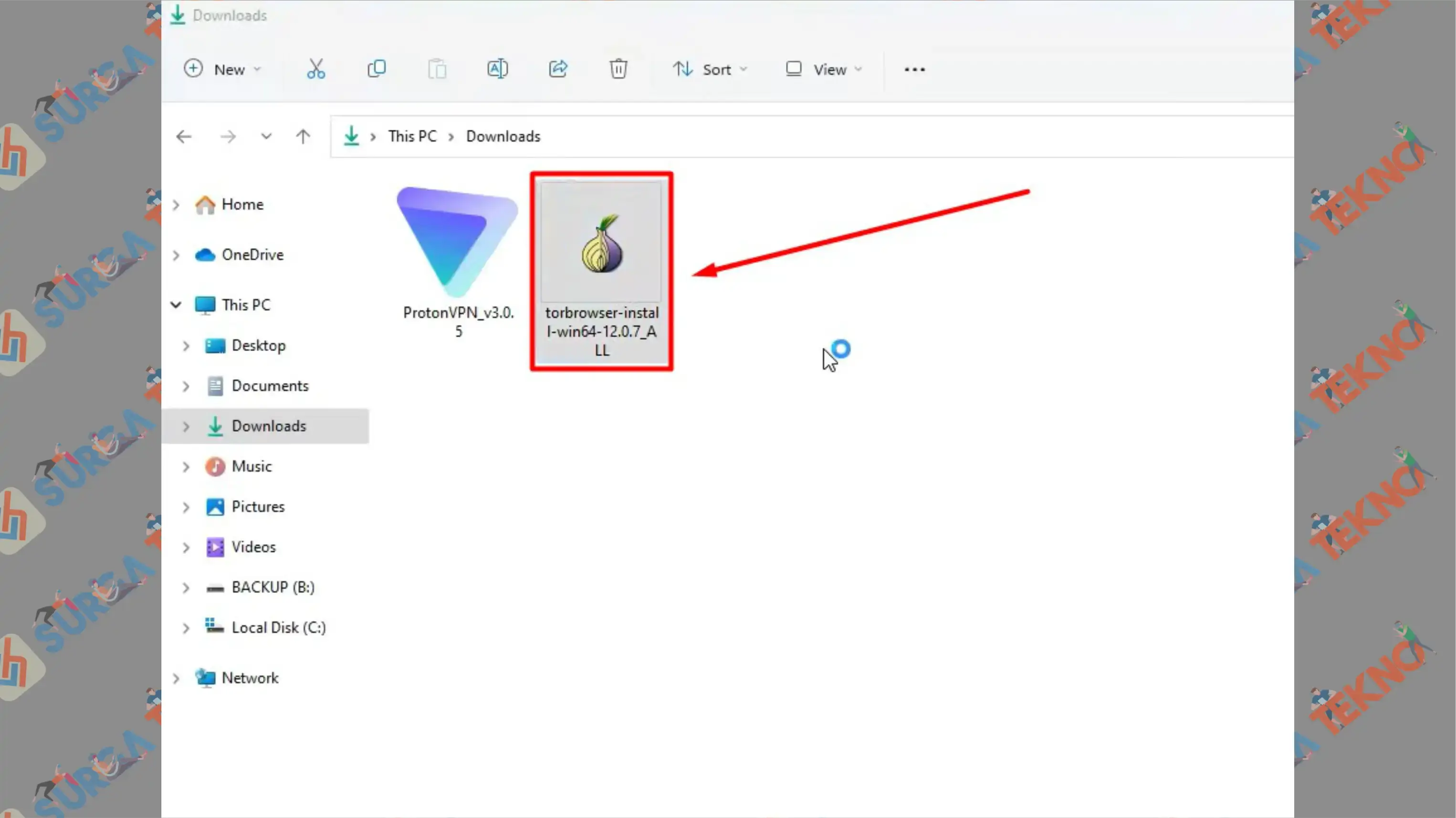Click the Copy icon in toolbar
Viewport: 1456px width, 818px height.
click(x=377, y=69)
